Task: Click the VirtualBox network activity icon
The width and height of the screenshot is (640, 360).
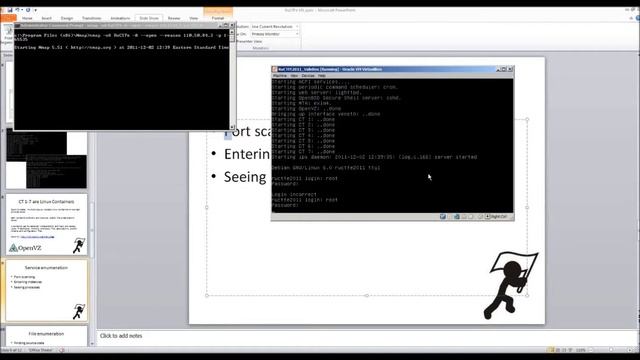Action: pyautogui.click(x=457, y=217)
